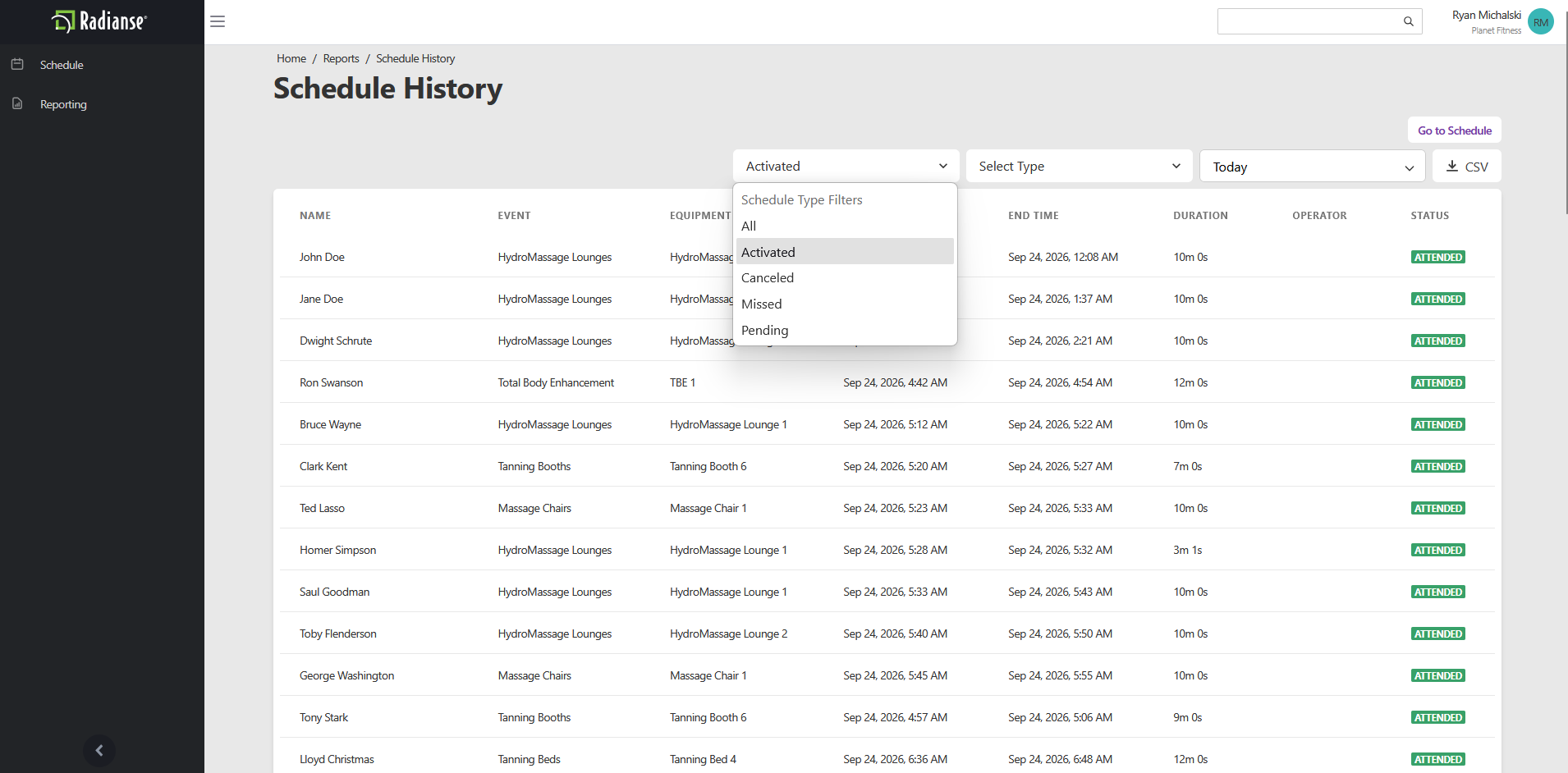Open the Today date range dropdown

coord(1313,167)
